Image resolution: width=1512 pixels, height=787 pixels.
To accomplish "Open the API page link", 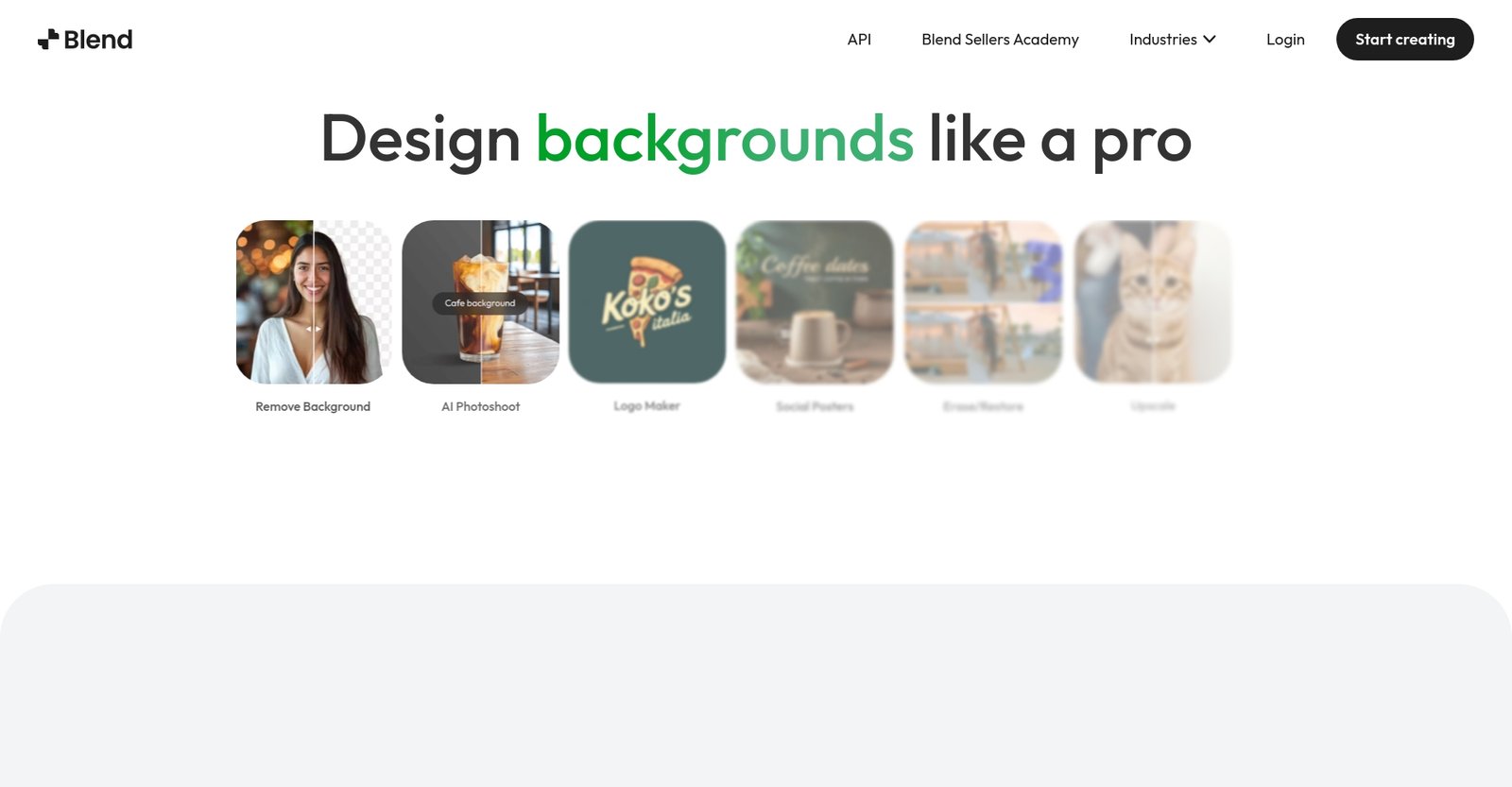I will coord(859,40).
